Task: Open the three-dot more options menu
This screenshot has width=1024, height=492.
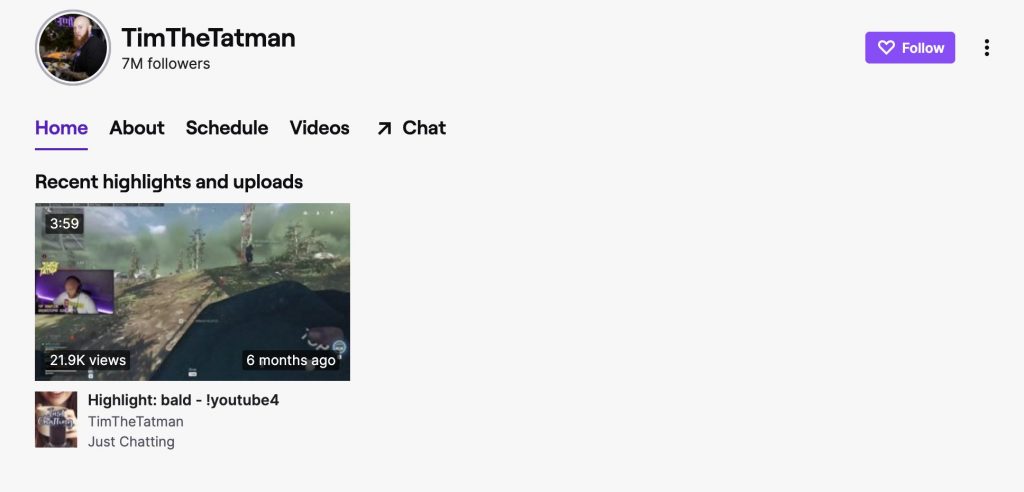Action: (x=986, y=48)
